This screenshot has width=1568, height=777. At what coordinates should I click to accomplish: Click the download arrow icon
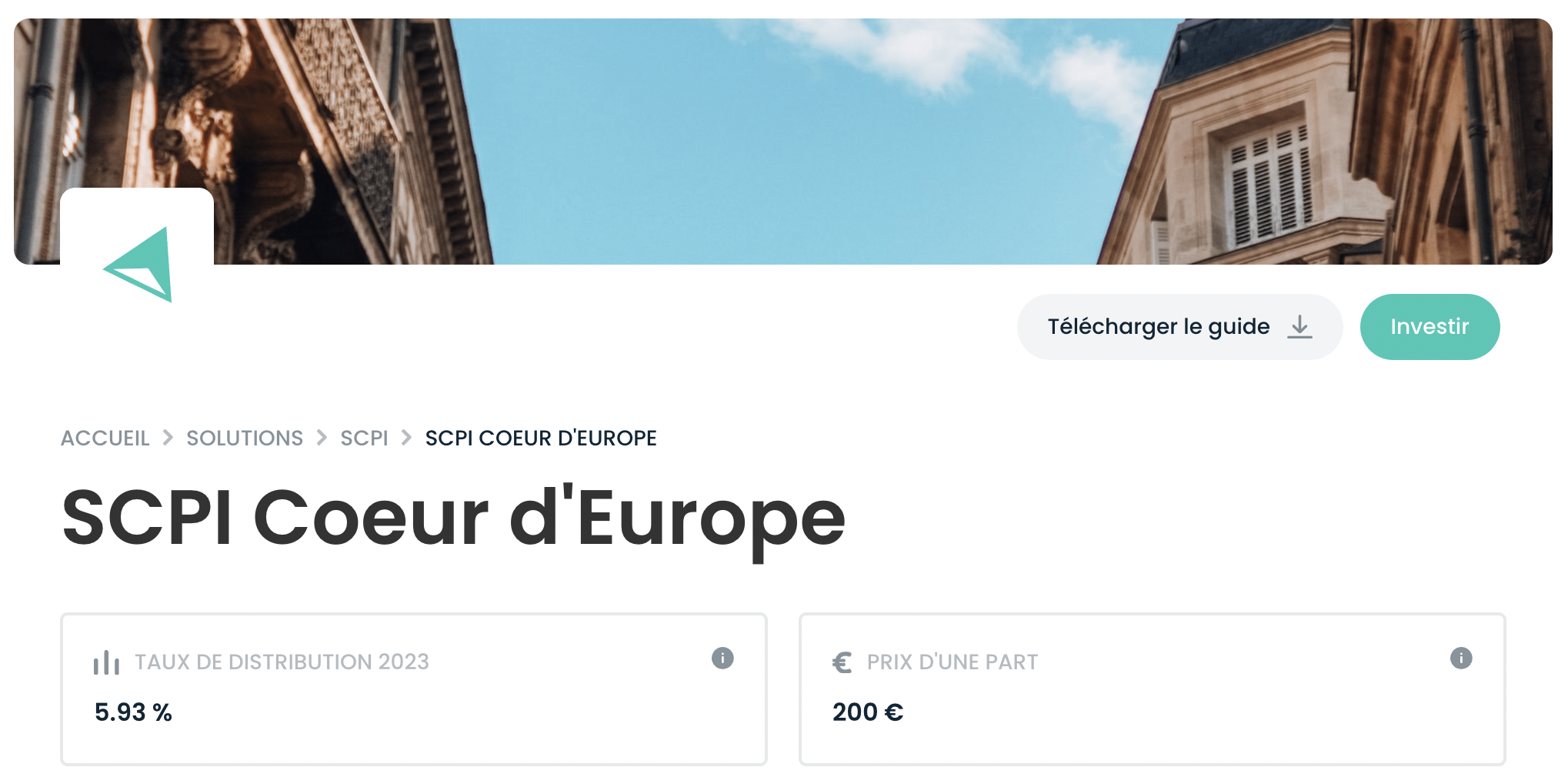click(x=1299, y=327)
